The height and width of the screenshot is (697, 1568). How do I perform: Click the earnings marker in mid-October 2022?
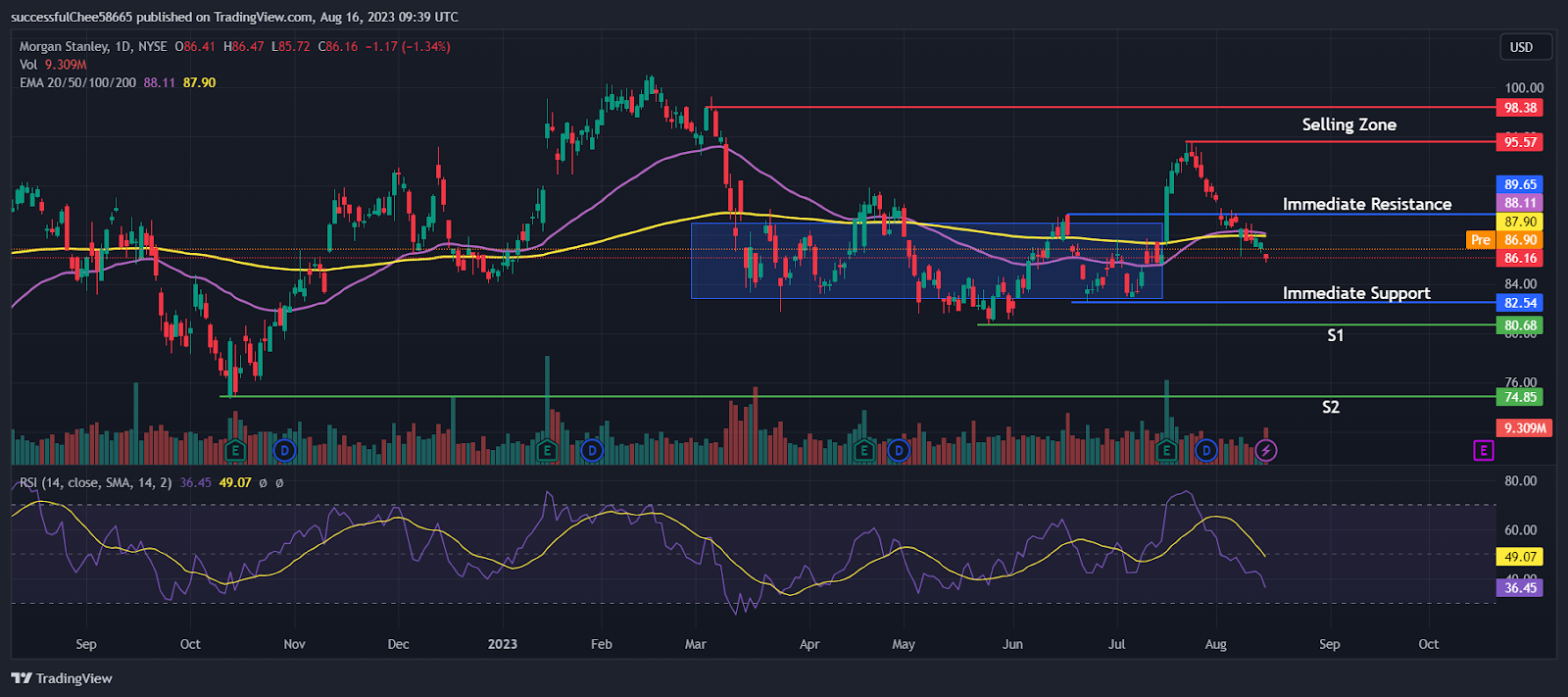(234, 451)
